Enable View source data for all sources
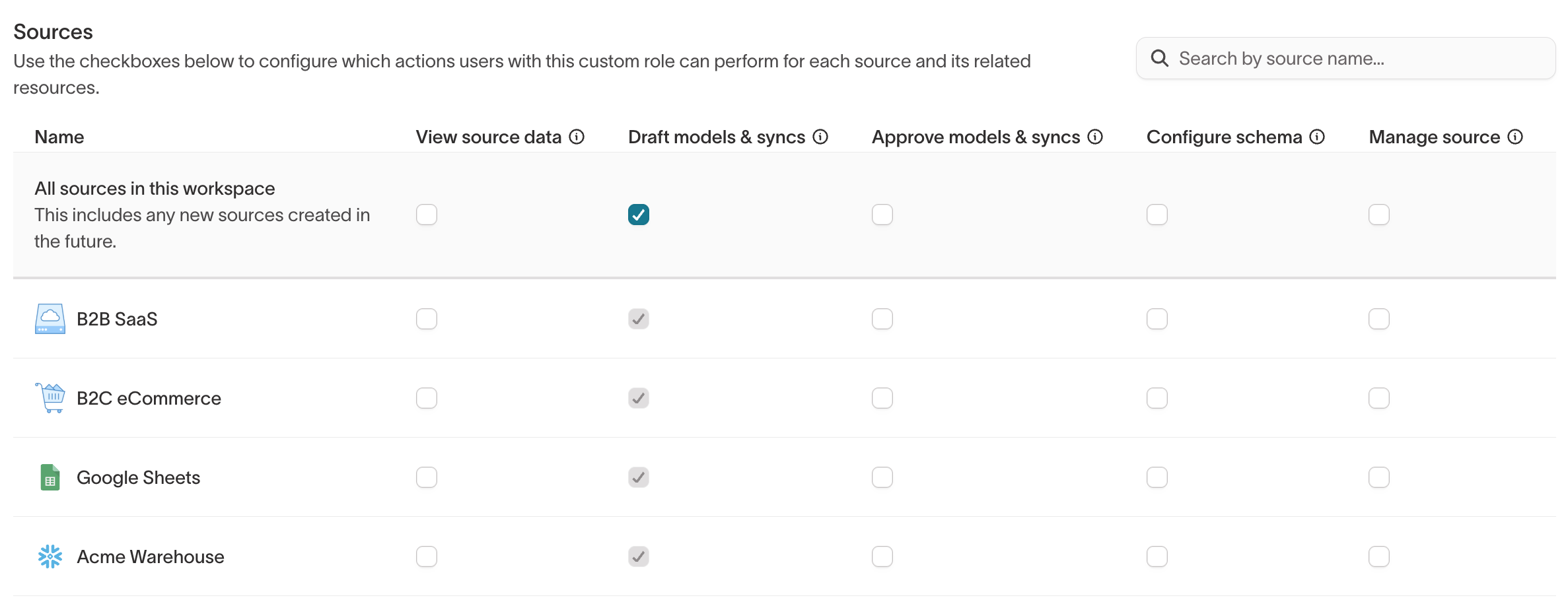The height and width of the screenshot is (606, 1568). coord(427,215)
